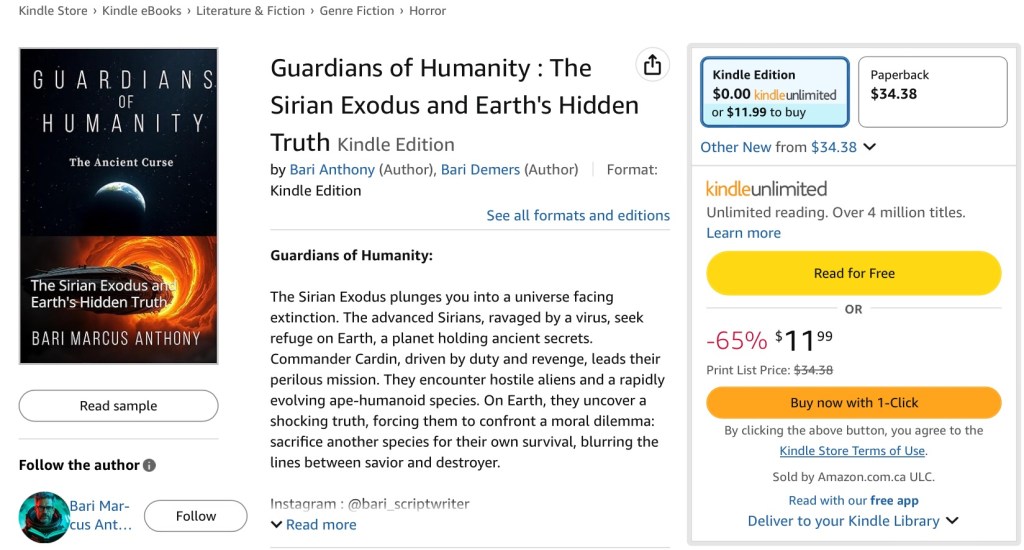This screenshot has width=1024, height=550.
Task: Open the Read sample button
Action: coord(118,406)
